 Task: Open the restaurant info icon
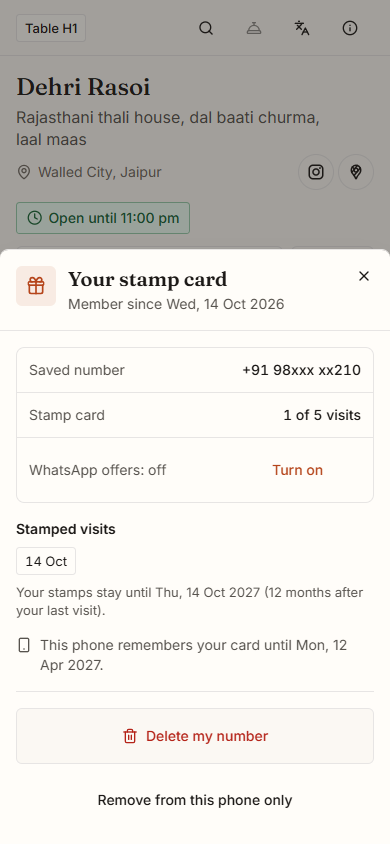(x=350, y=28)
